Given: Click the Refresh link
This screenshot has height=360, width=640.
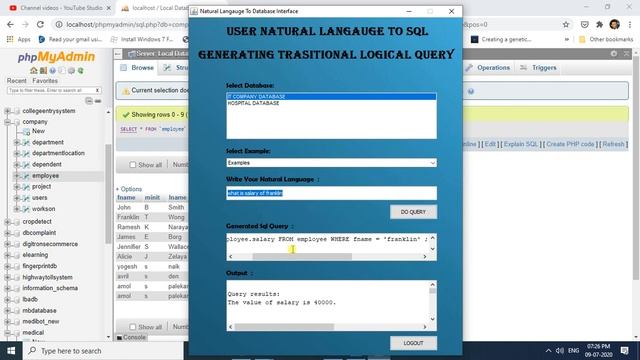Looking at the screenshot, I should (613, 144).
